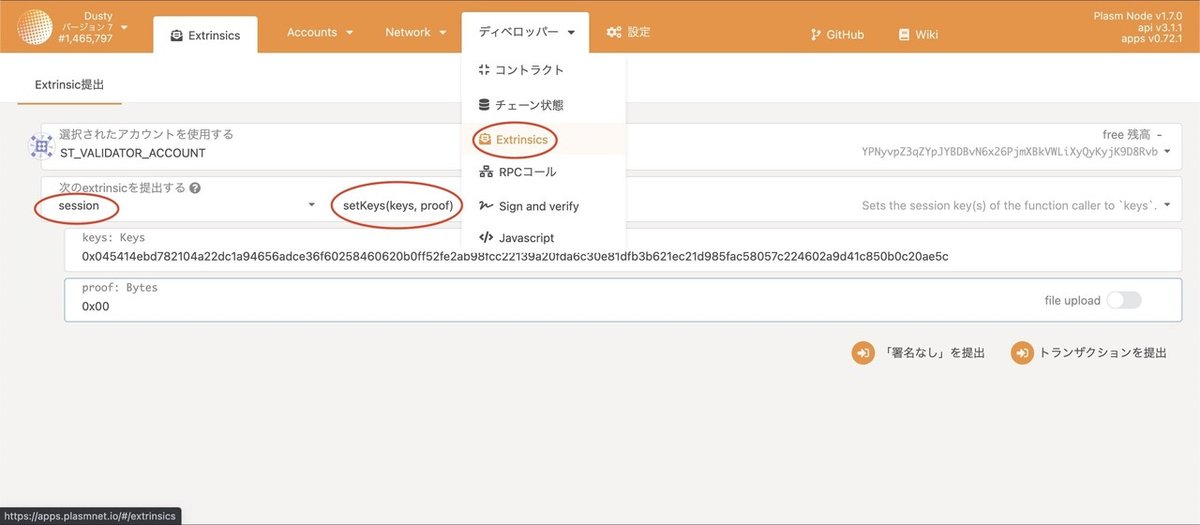
Task: Click the Javascript code icon
Action: 486,238
